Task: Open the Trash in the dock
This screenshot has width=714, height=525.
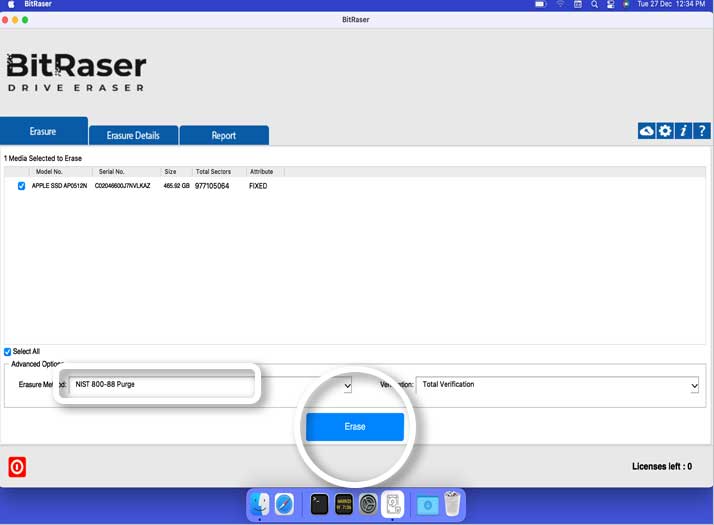Action: (x=452, y=504)
